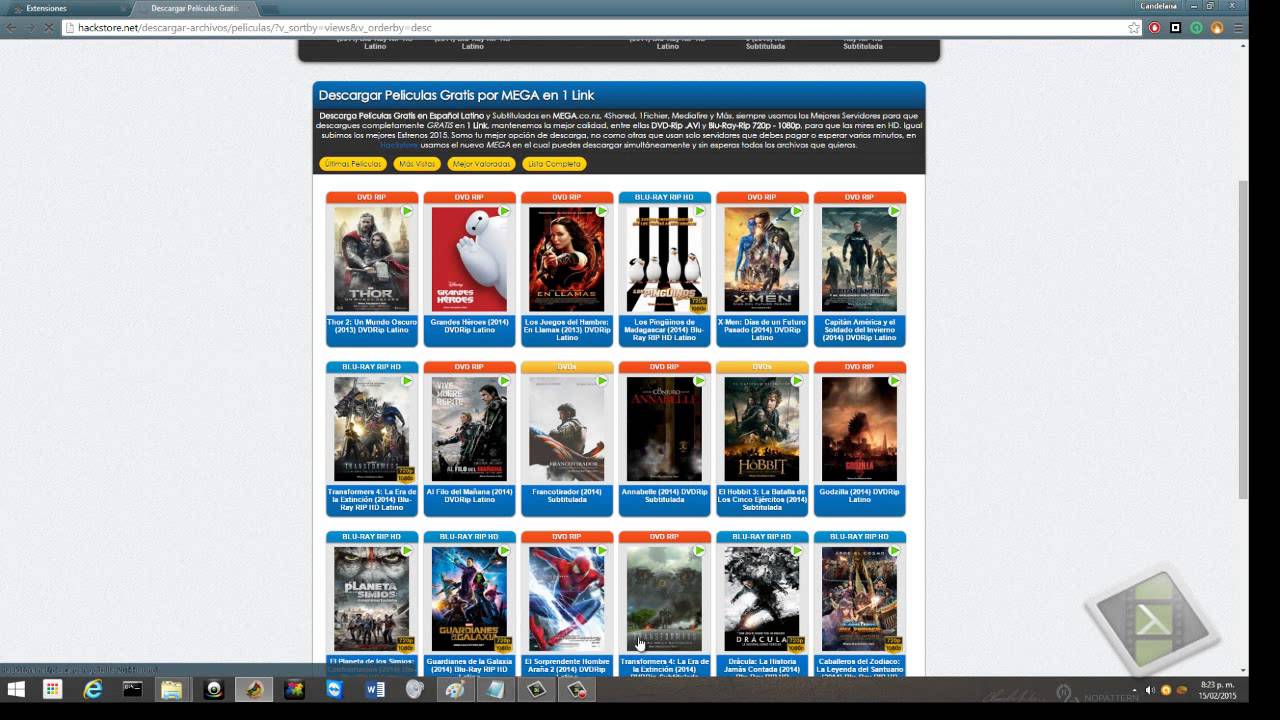Open the Planeta de los Simios poster
Viewport: 1280px width, 720px height.
(371, 599)
